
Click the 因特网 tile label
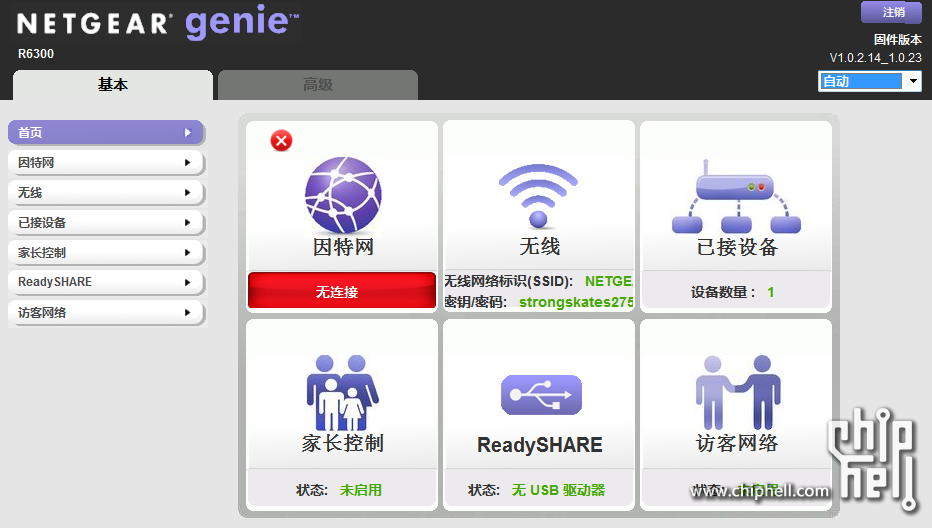pos(344,247)
